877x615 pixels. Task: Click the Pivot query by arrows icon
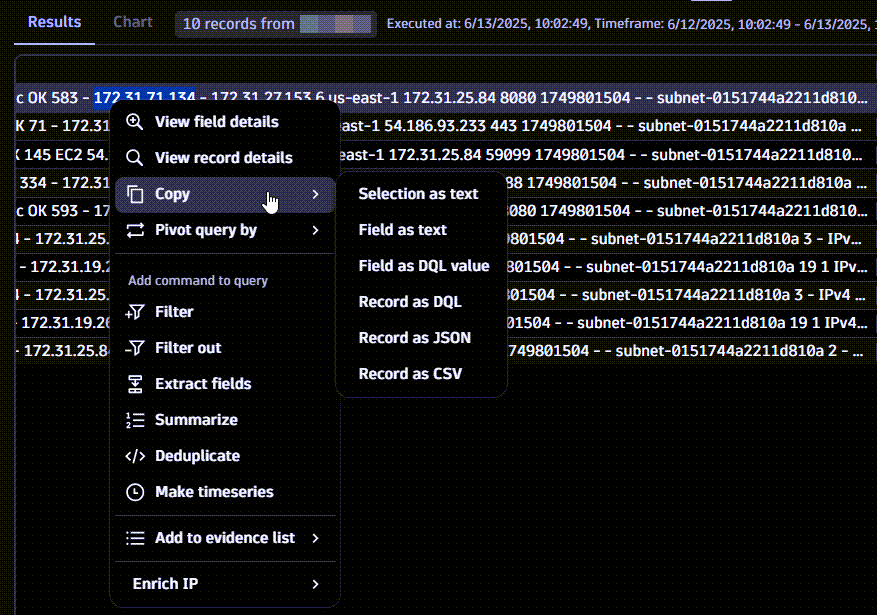(x=135, y=230)
